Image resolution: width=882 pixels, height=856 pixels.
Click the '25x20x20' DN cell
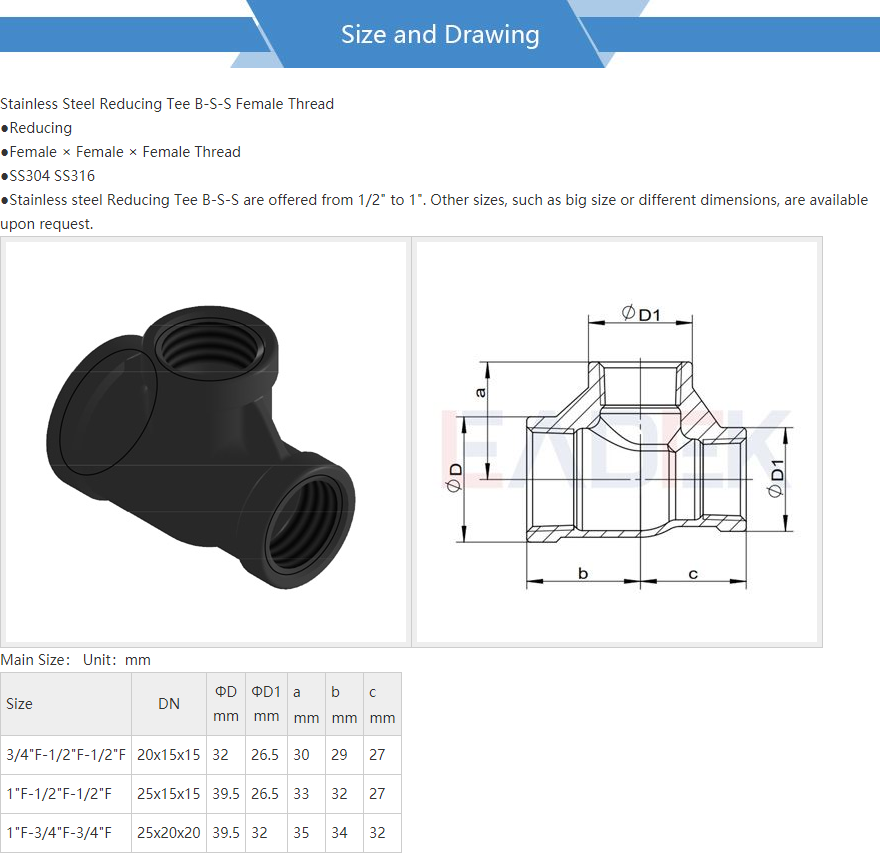pos(169,832)
